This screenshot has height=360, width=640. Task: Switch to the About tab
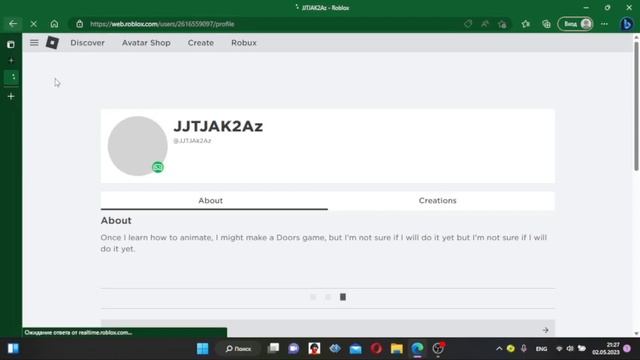(214, 200)
